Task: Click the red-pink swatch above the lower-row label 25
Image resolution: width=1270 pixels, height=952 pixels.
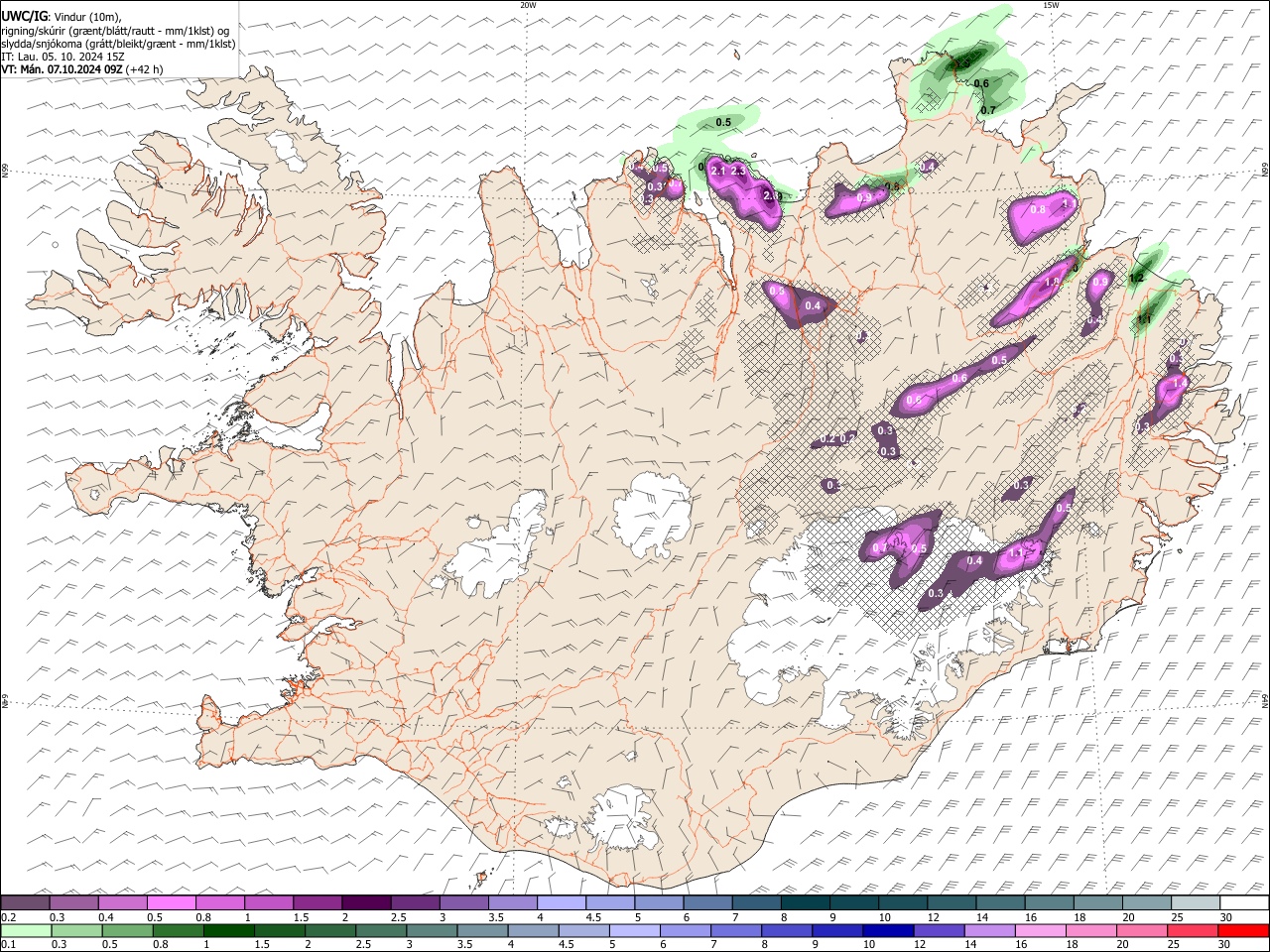Action: tap(1192, 931)
